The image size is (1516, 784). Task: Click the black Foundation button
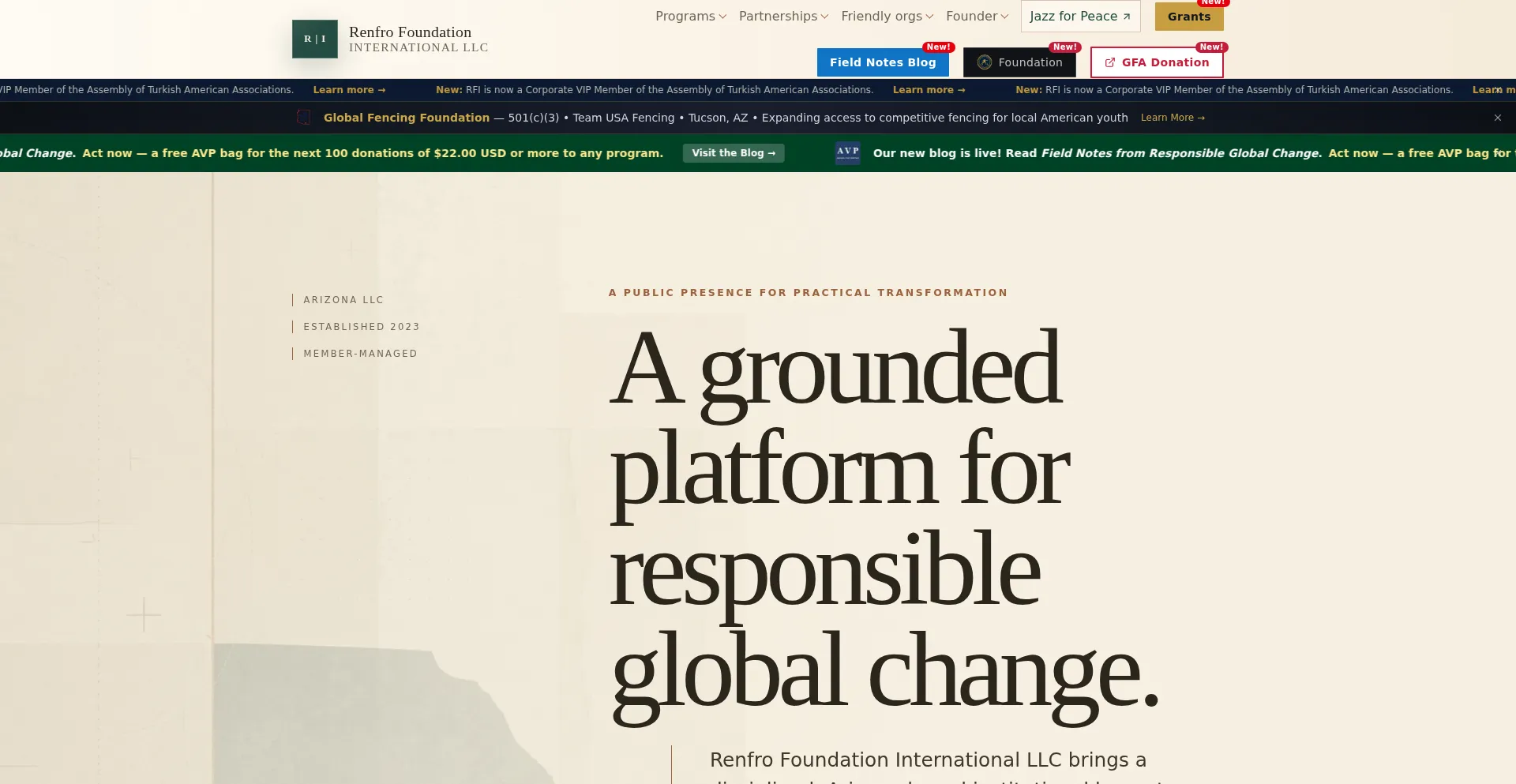coord(1019,62)
